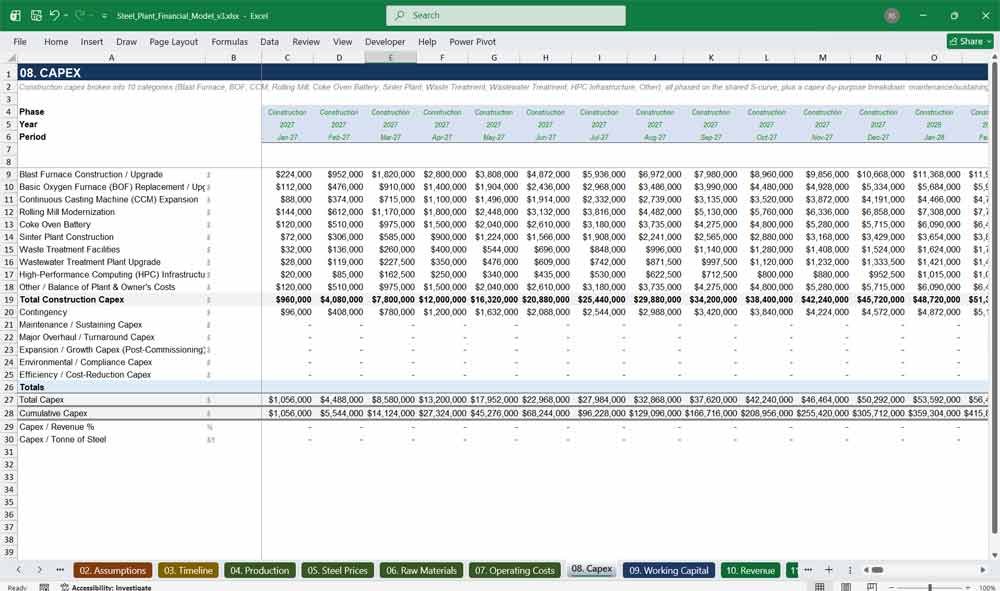Open the Draw ribbon tab
This screenshot has height=591, width=1000.
[126, 41]
